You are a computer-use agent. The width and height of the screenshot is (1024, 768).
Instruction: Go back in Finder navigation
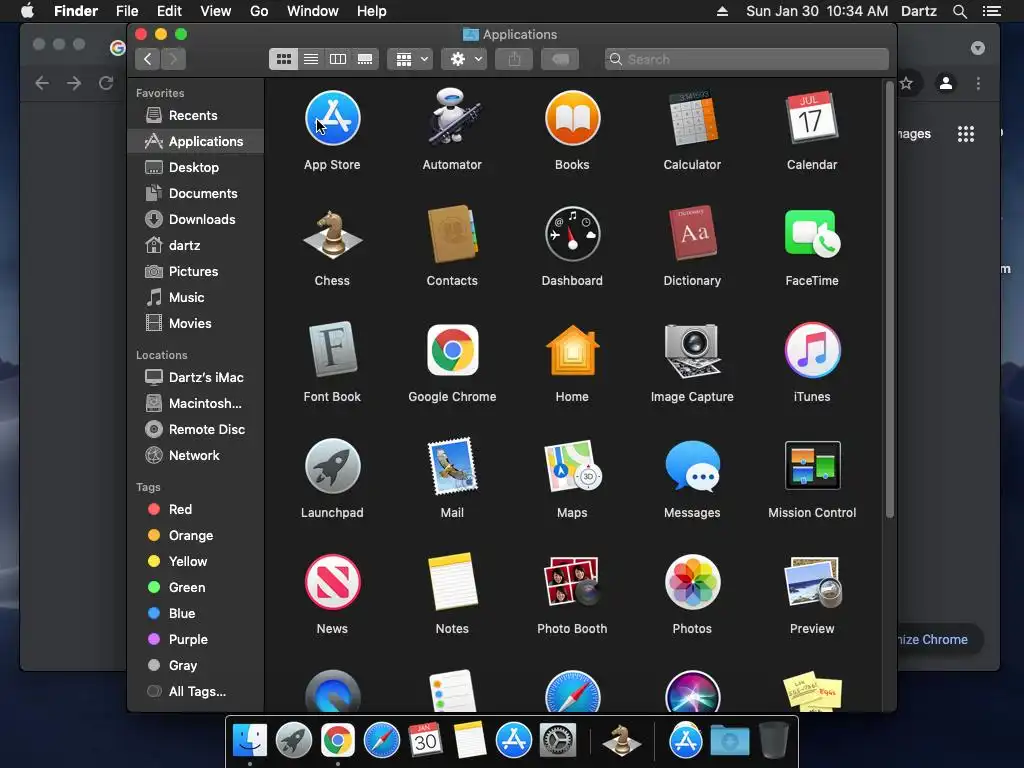(x=148, y=59)
